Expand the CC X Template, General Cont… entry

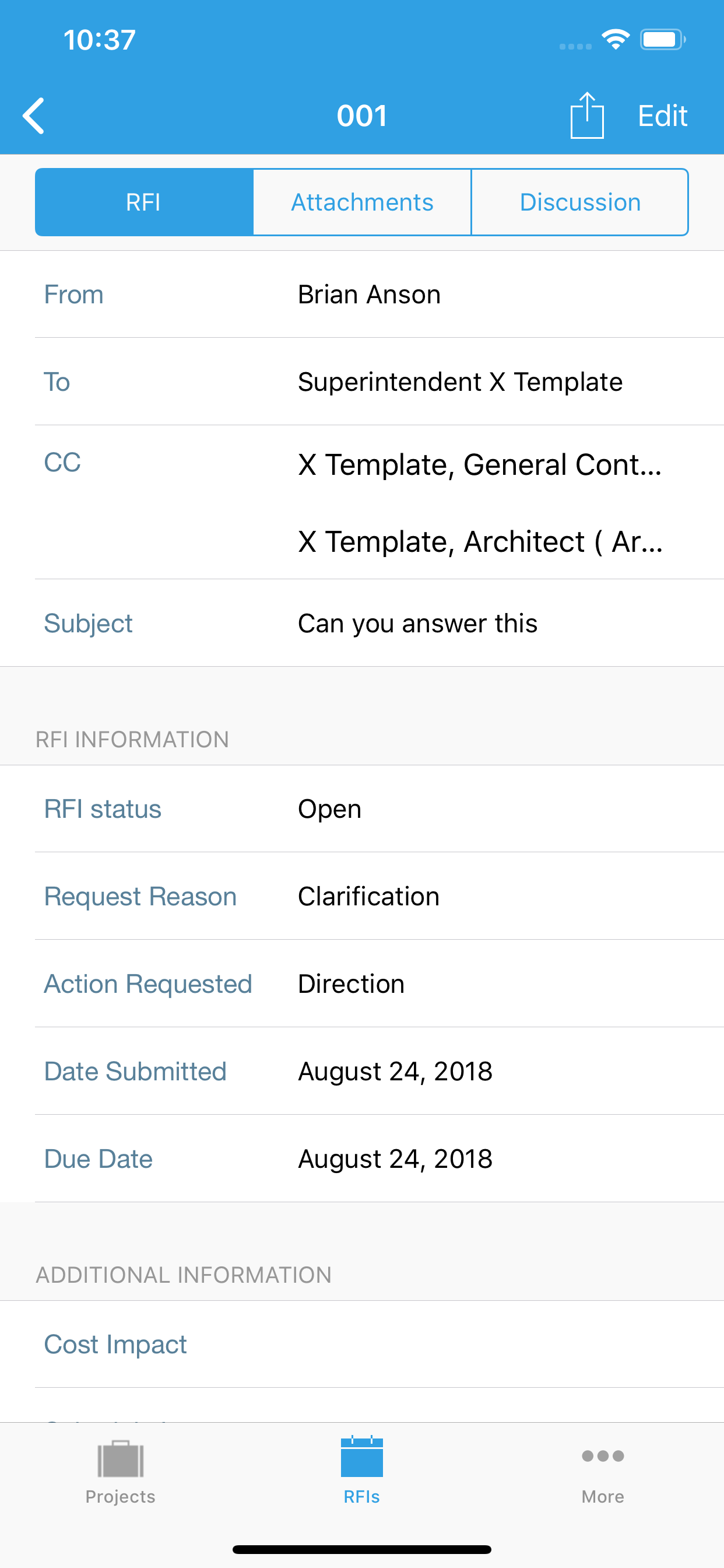pos(480,464)
